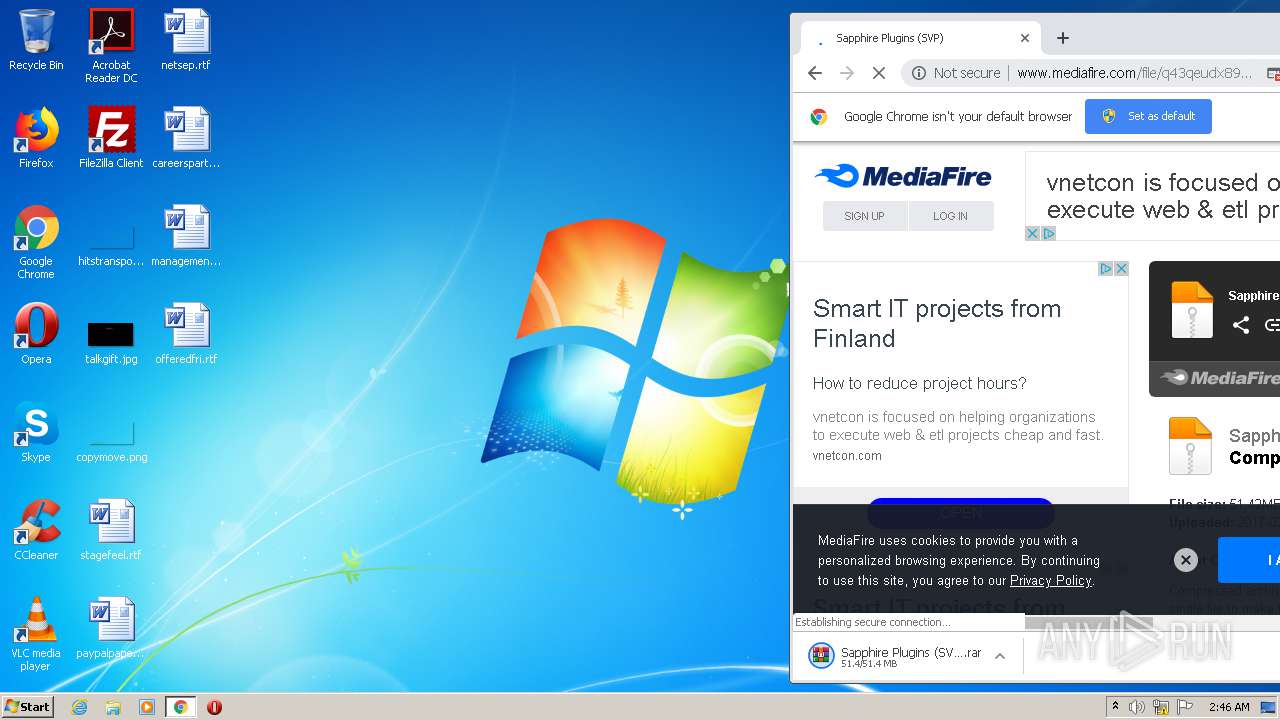Image resolution: width=1280 pixels, height=720 pixels.
Task: Select the copymove.png file
Action: click(111, 440)
